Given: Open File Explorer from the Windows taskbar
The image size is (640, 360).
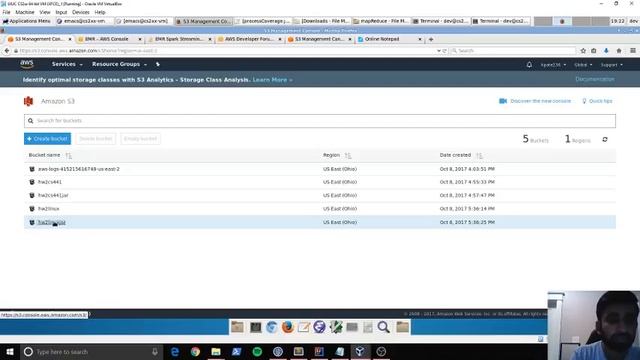Looking at the screenshot, I should click(216, 351).
